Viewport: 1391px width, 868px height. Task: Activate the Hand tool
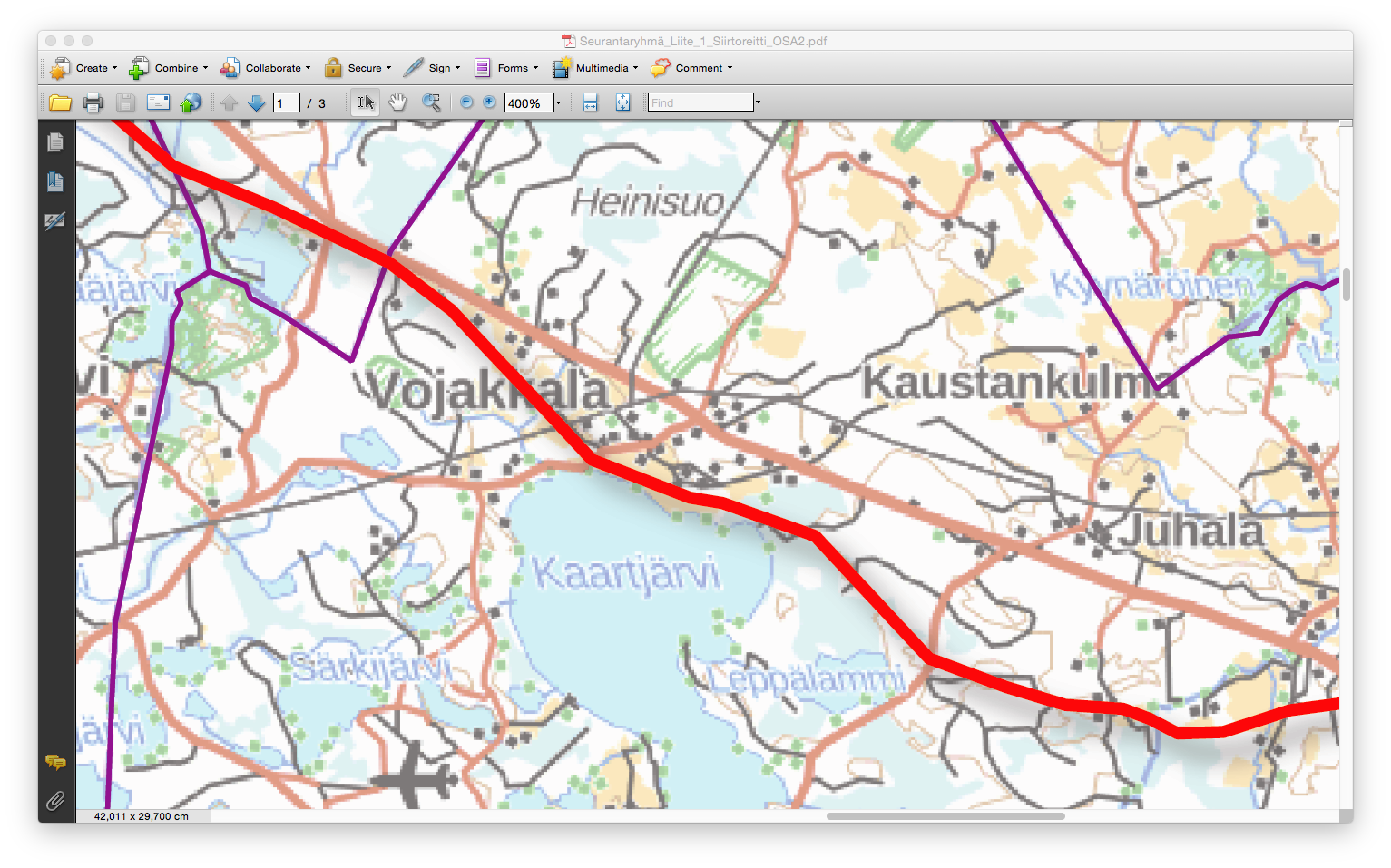tap(397, 102)
